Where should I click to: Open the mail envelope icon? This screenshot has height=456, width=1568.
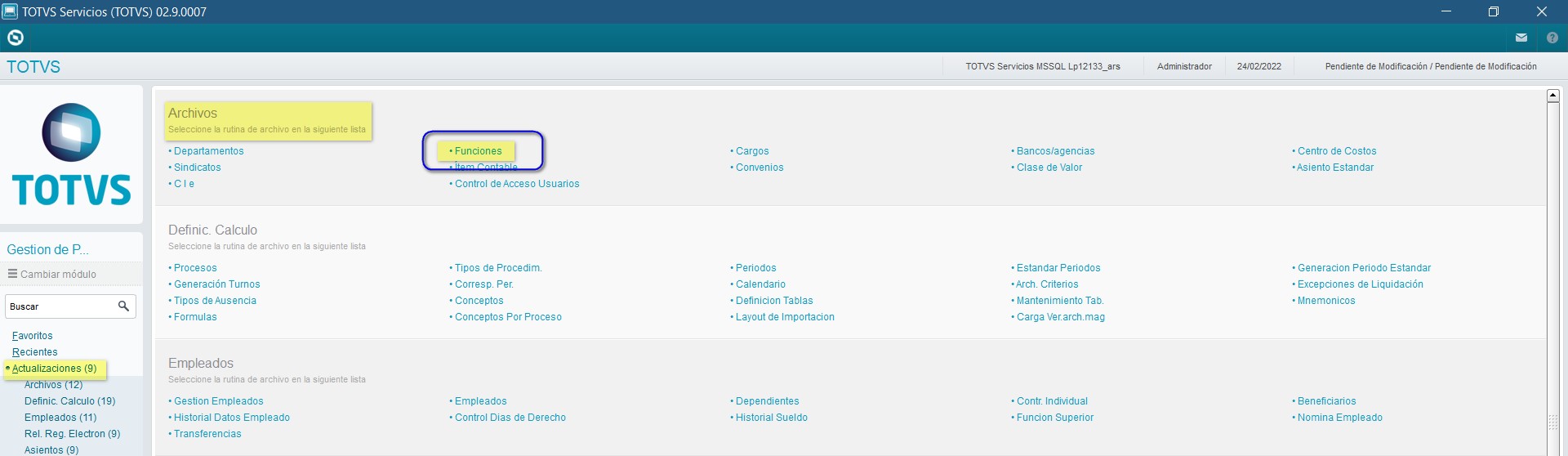[x=1521, y=38]
